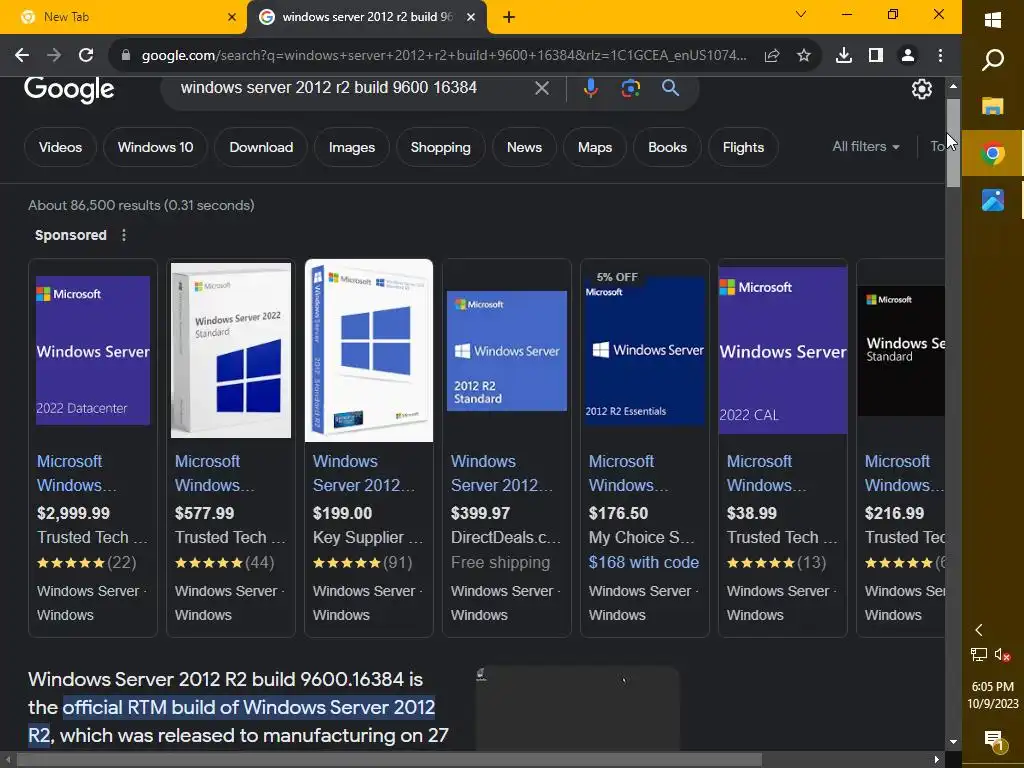Click the padlock site info icon
The image size is (1024, 768).
click(126, 56)
